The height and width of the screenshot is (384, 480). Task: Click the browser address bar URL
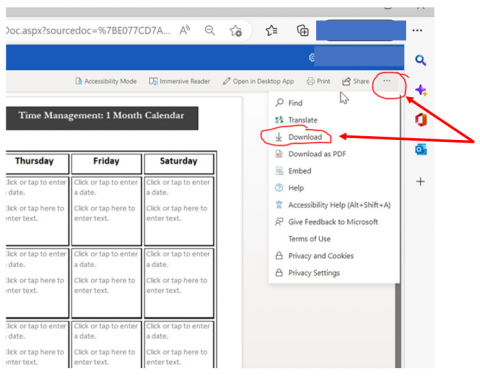point(88,31)
